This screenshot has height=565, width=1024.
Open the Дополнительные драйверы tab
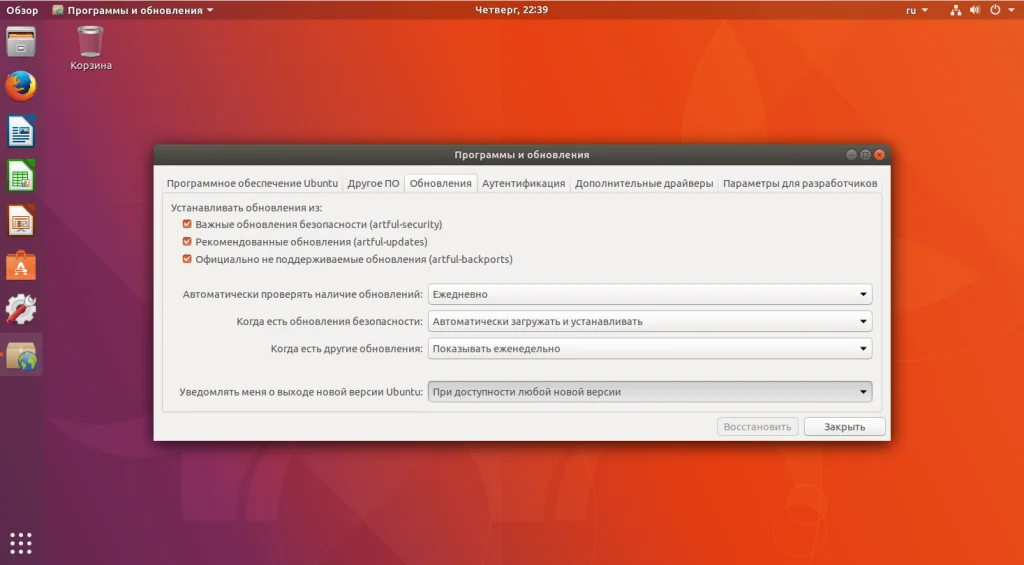click(644, 184)
